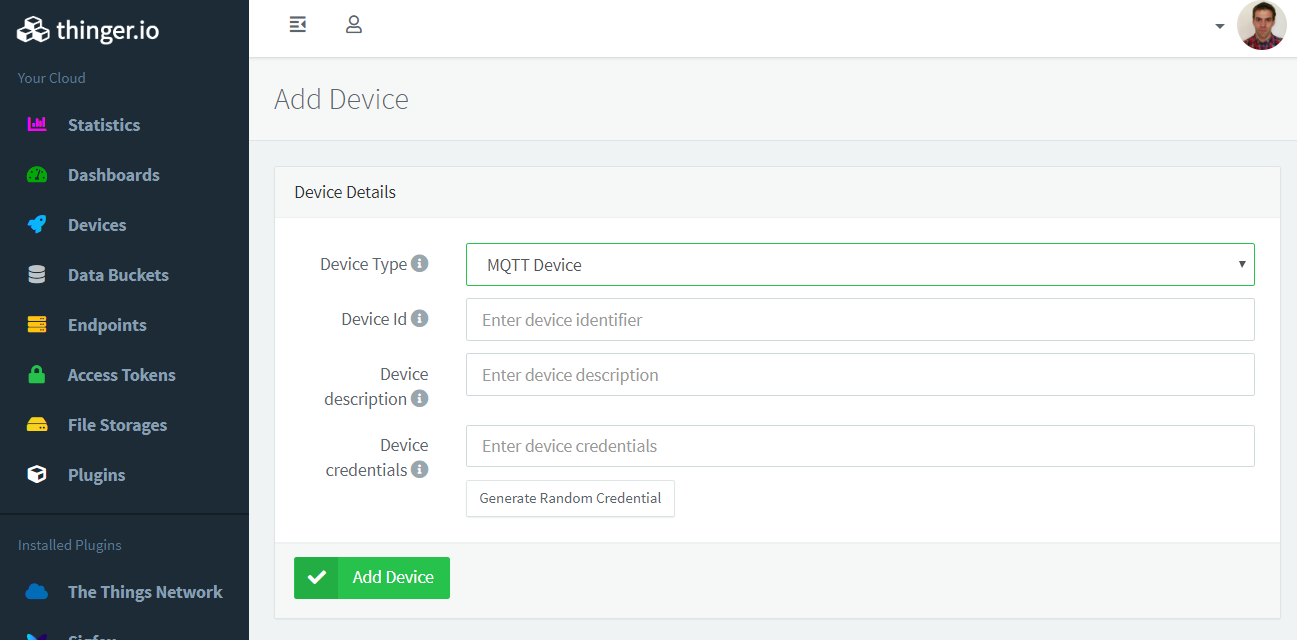Click the Plugins cube icon
Screen dimensions: 1297x640
coord(37,475)
